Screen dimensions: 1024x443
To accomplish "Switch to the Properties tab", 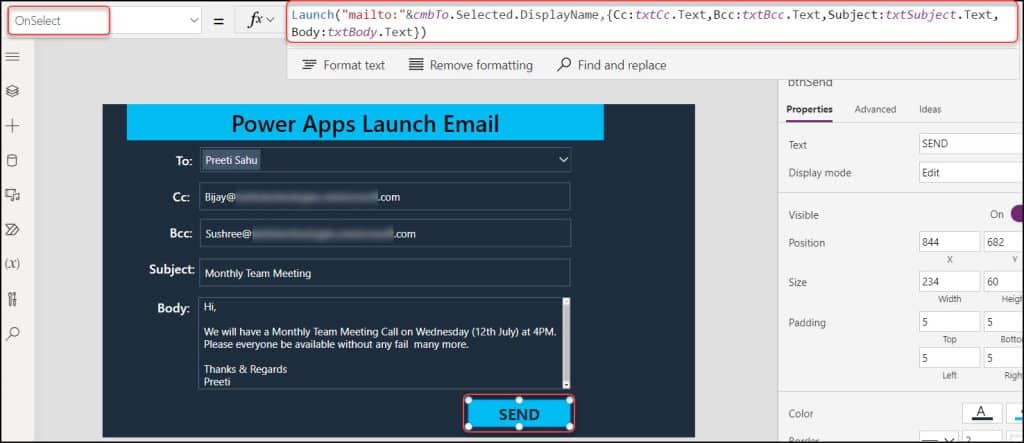I will [809, 109].
